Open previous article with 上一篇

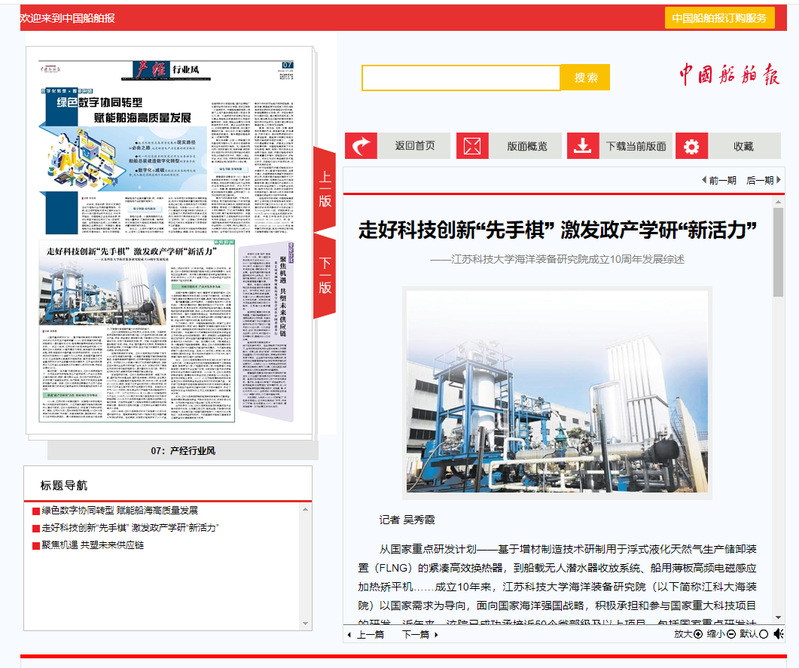tap(365, 634)
